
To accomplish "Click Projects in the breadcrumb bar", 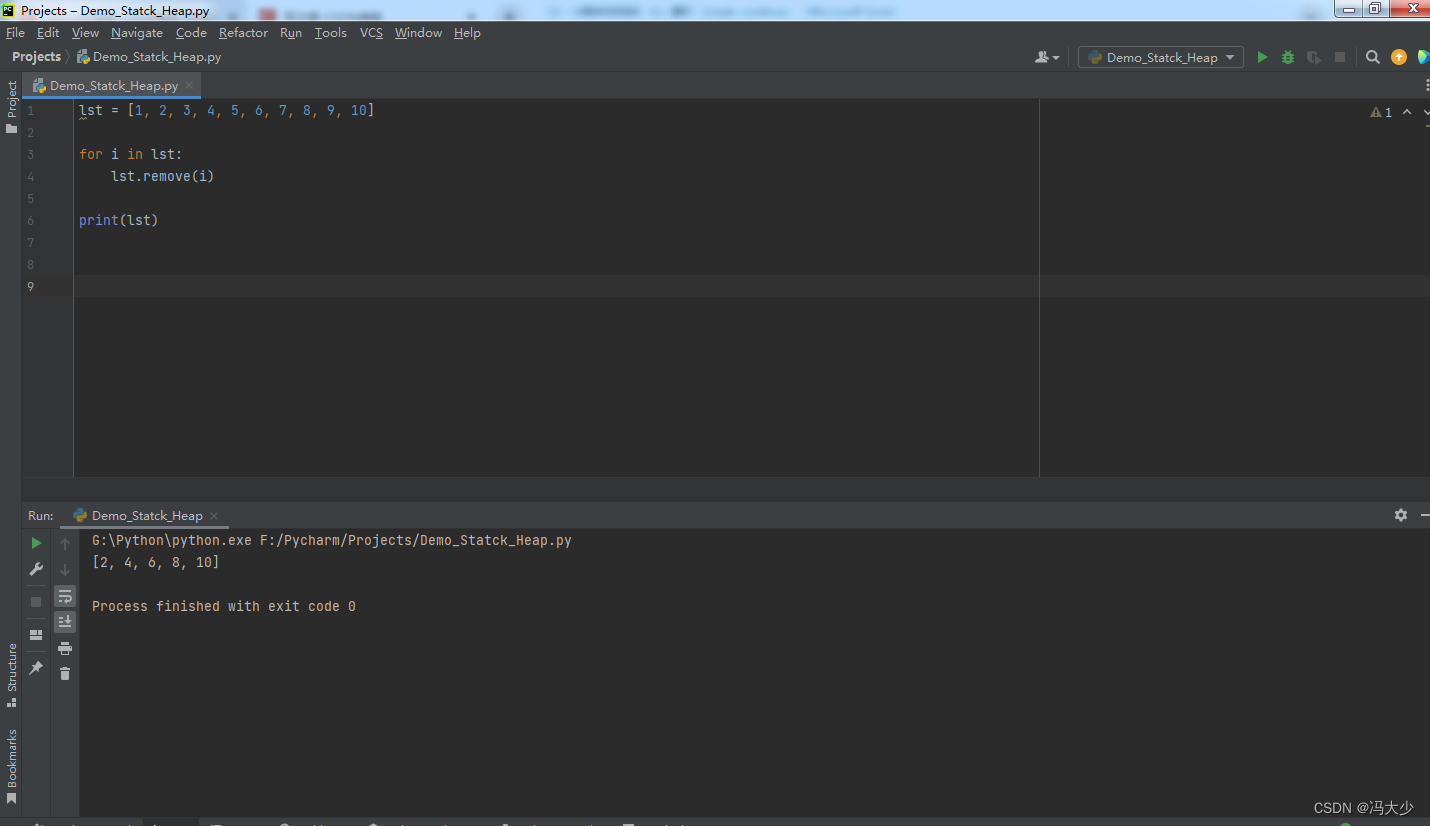I will pyautogui.click(x=36, y=57).
